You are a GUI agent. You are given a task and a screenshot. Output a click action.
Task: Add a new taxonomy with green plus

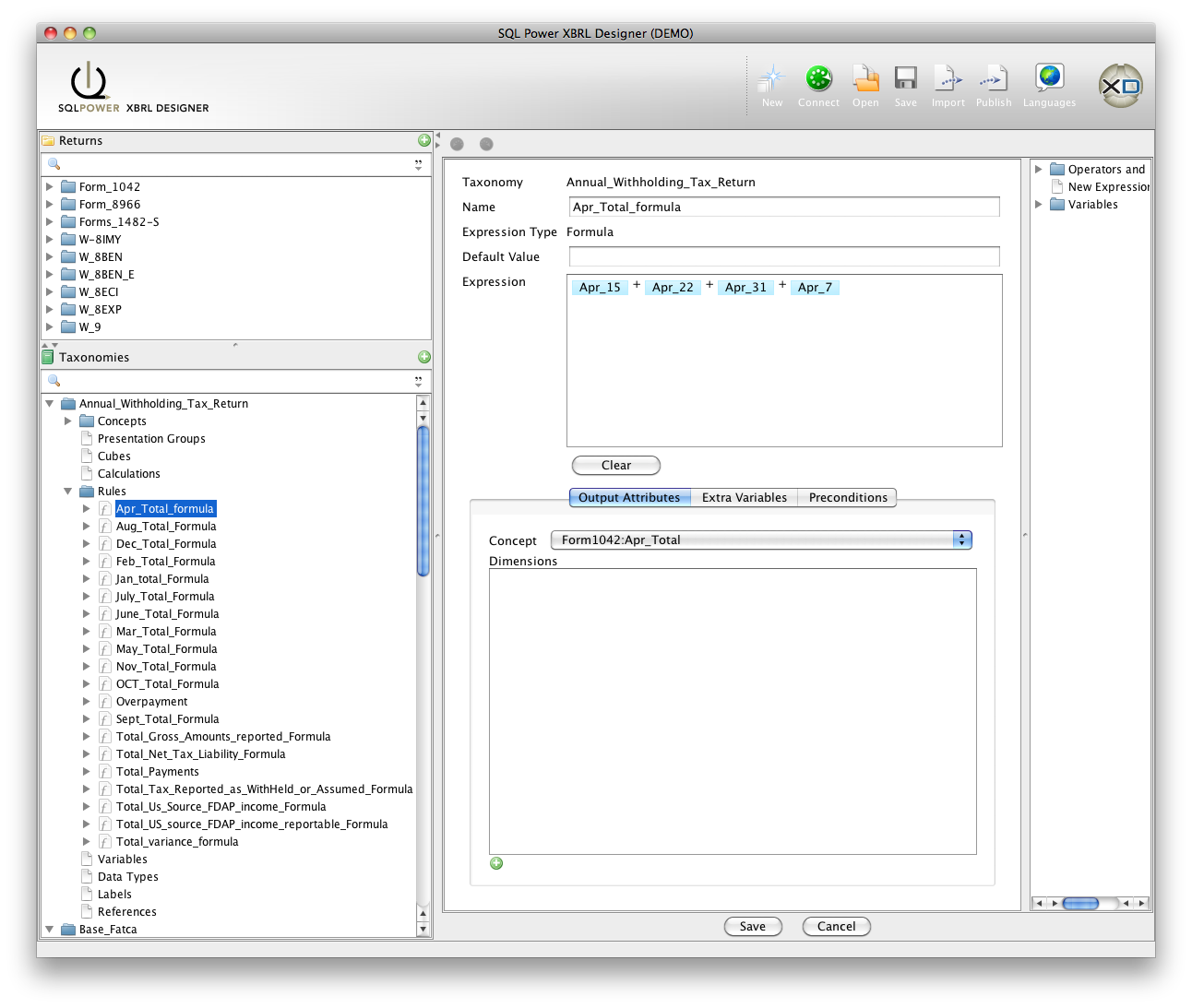[x=424, y=357]
